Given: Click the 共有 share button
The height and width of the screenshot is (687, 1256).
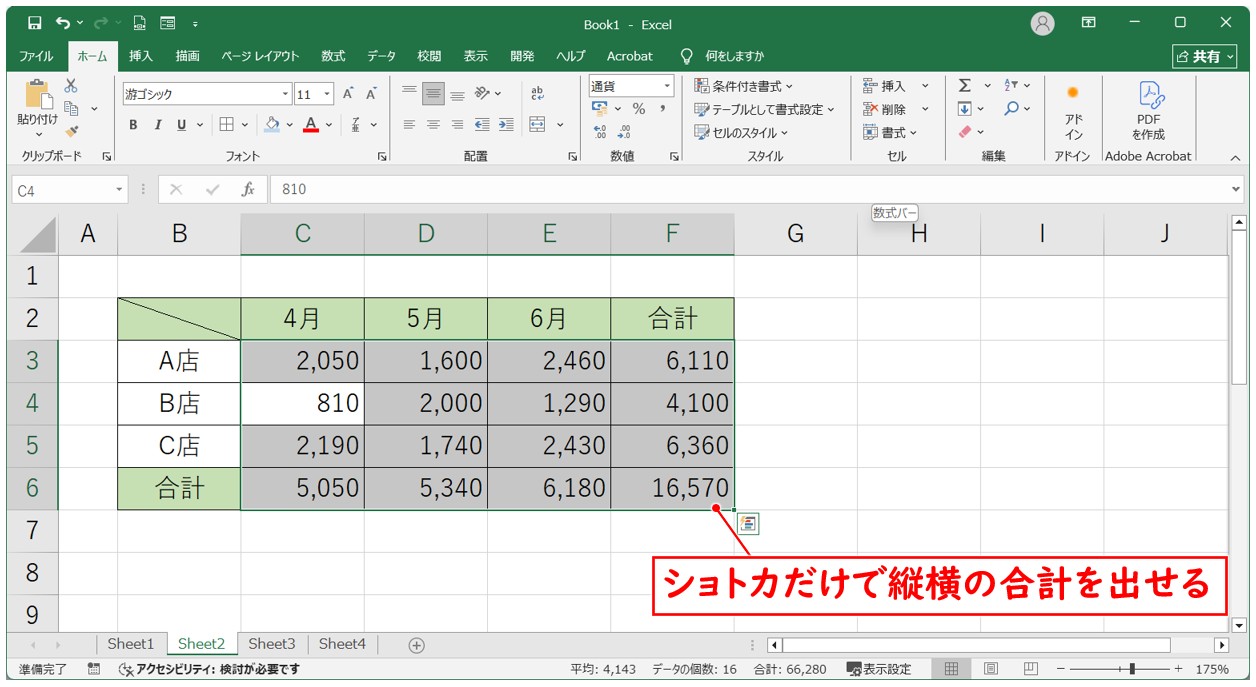Looking at the screenshot, I should pos(1204,56).
